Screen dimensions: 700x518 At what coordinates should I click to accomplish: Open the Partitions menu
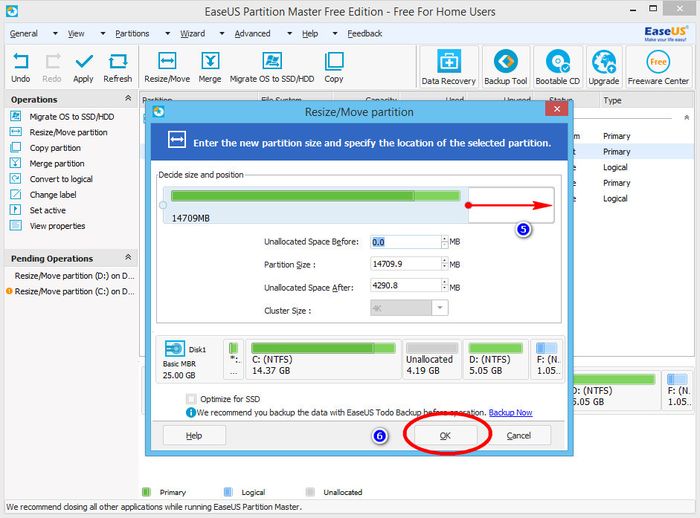click(x=132, y=33)
